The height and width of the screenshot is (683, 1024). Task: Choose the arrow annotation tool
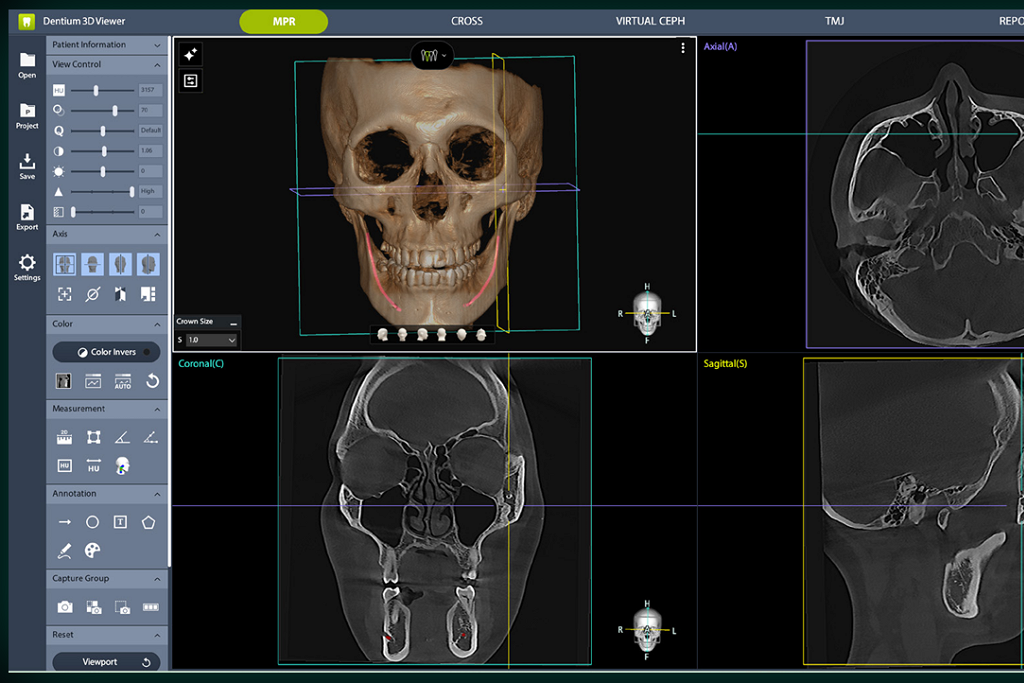coord(64,522)
